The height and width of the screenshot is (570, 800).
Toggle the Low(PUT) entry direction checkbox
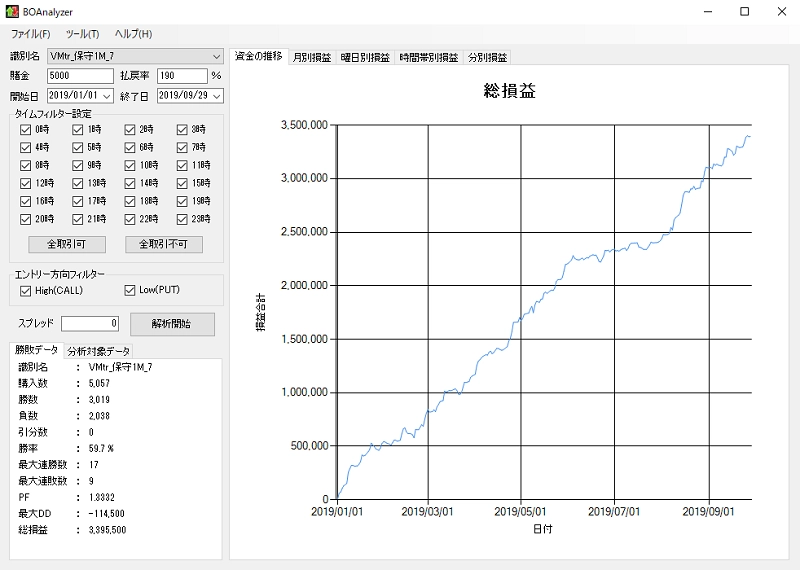pos(130,290)
